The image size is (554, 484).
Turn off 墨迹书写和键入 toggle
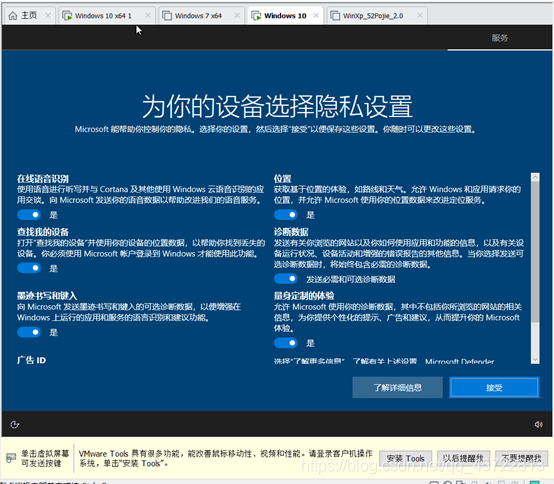(29, 332)
